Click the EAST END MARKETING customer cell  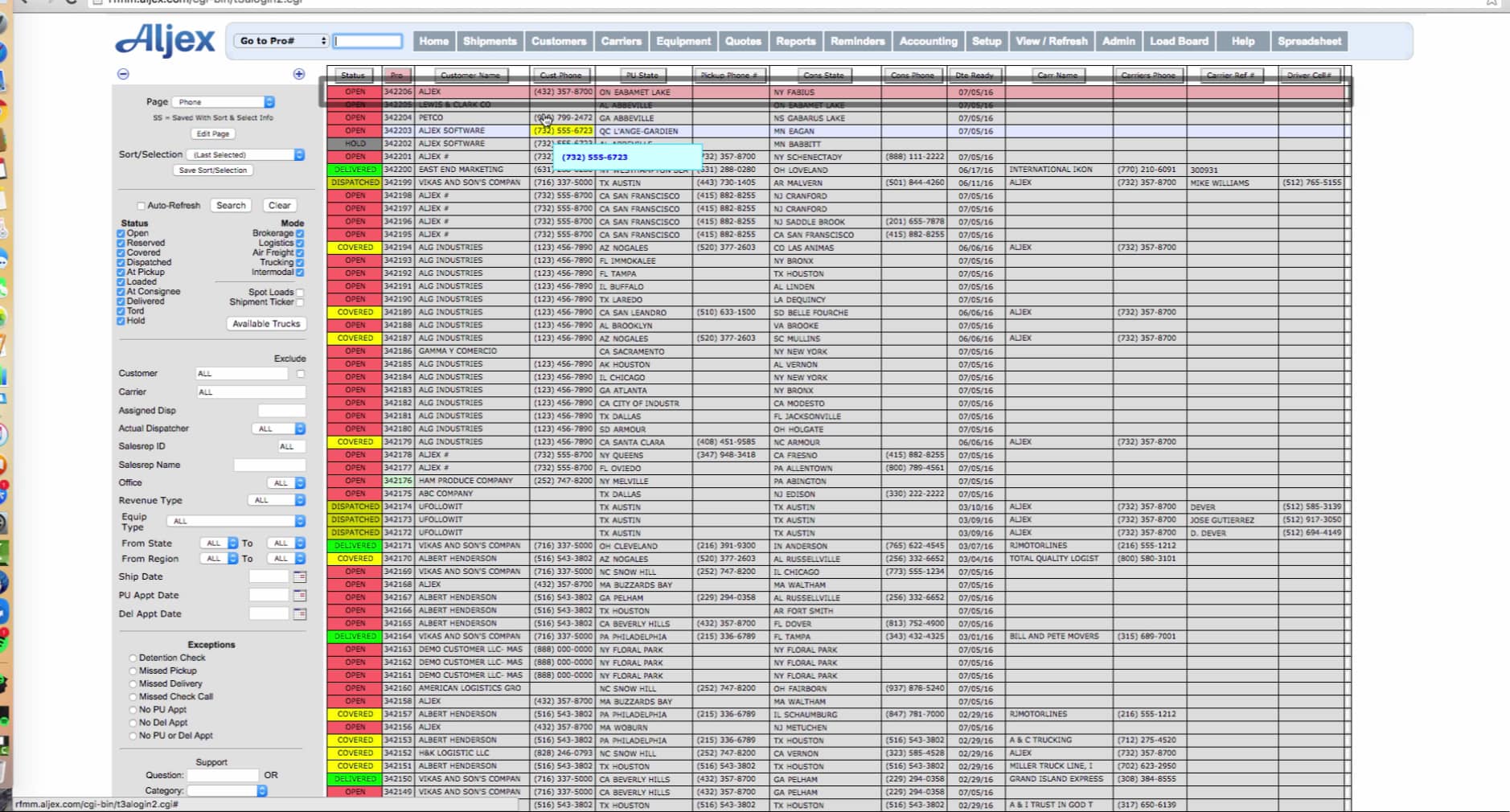pyautogui.click(x=472, y=170)
